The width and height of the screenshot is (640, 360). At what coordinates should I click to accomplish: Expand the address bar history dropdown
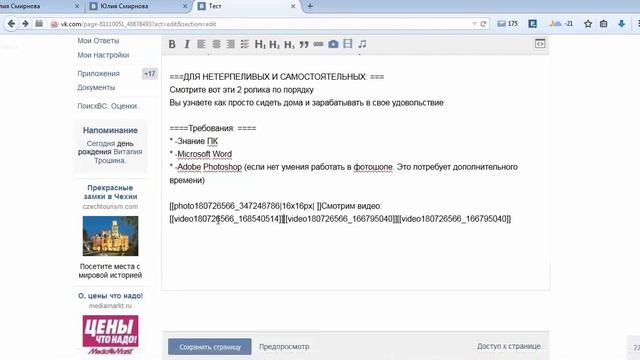474,24
